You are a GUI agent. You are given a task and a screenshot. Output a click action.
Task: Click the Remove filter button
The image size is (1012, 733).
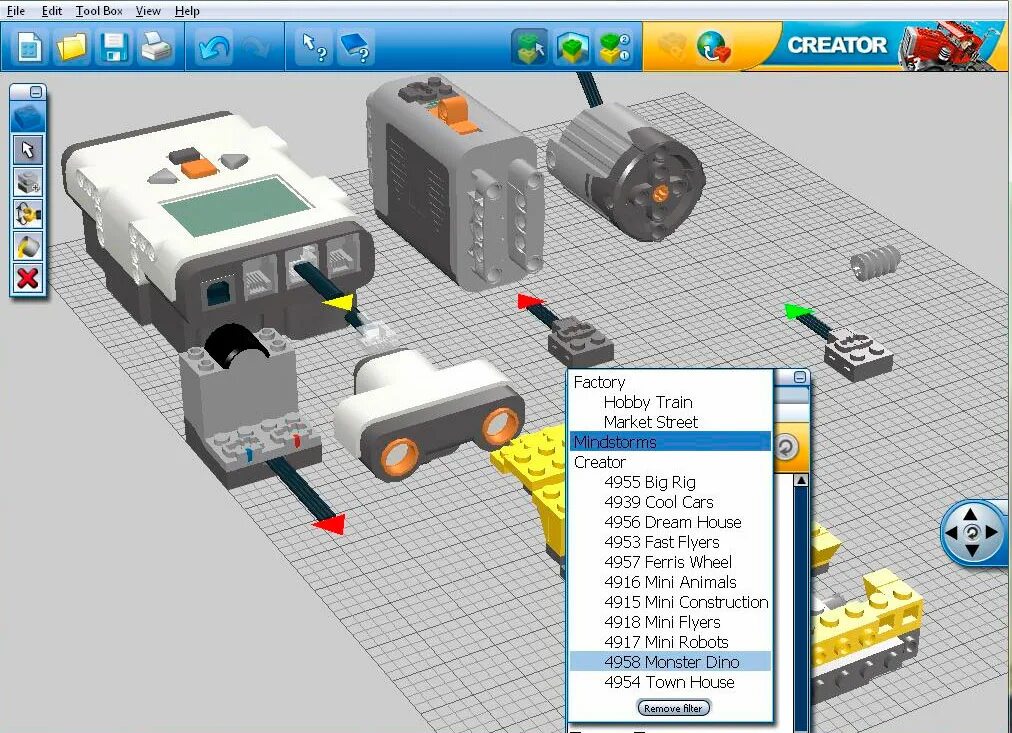(x=673, y=708)
